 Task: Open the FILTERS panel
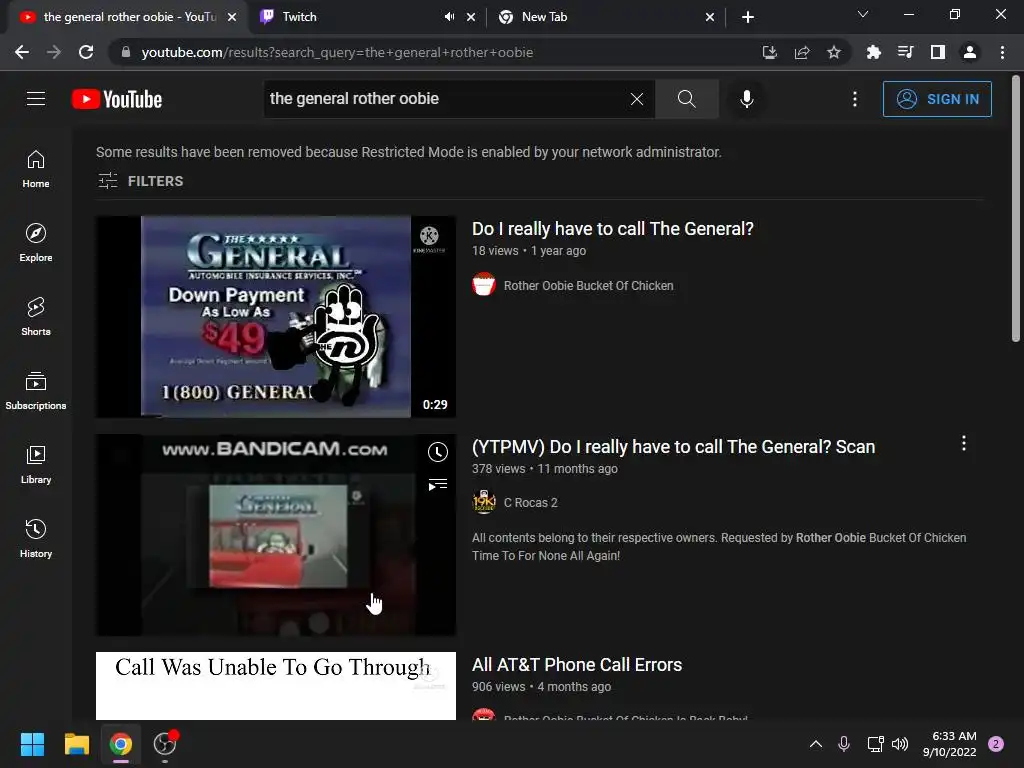140,181
